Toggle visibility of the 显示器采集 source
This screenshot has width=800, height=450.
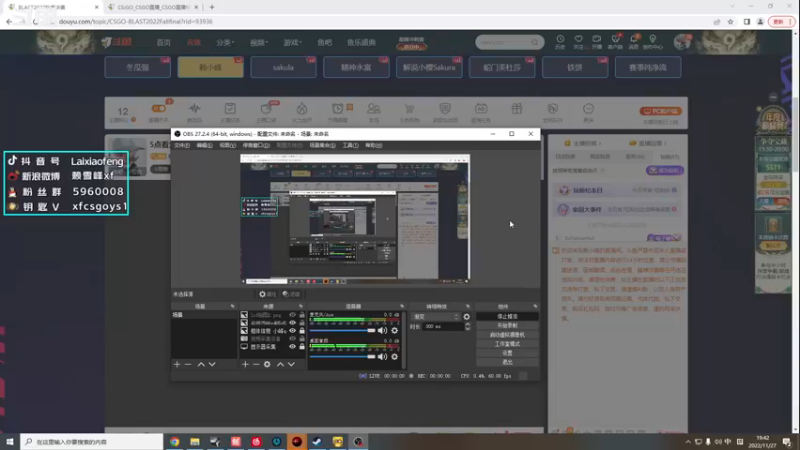[292, 346]
